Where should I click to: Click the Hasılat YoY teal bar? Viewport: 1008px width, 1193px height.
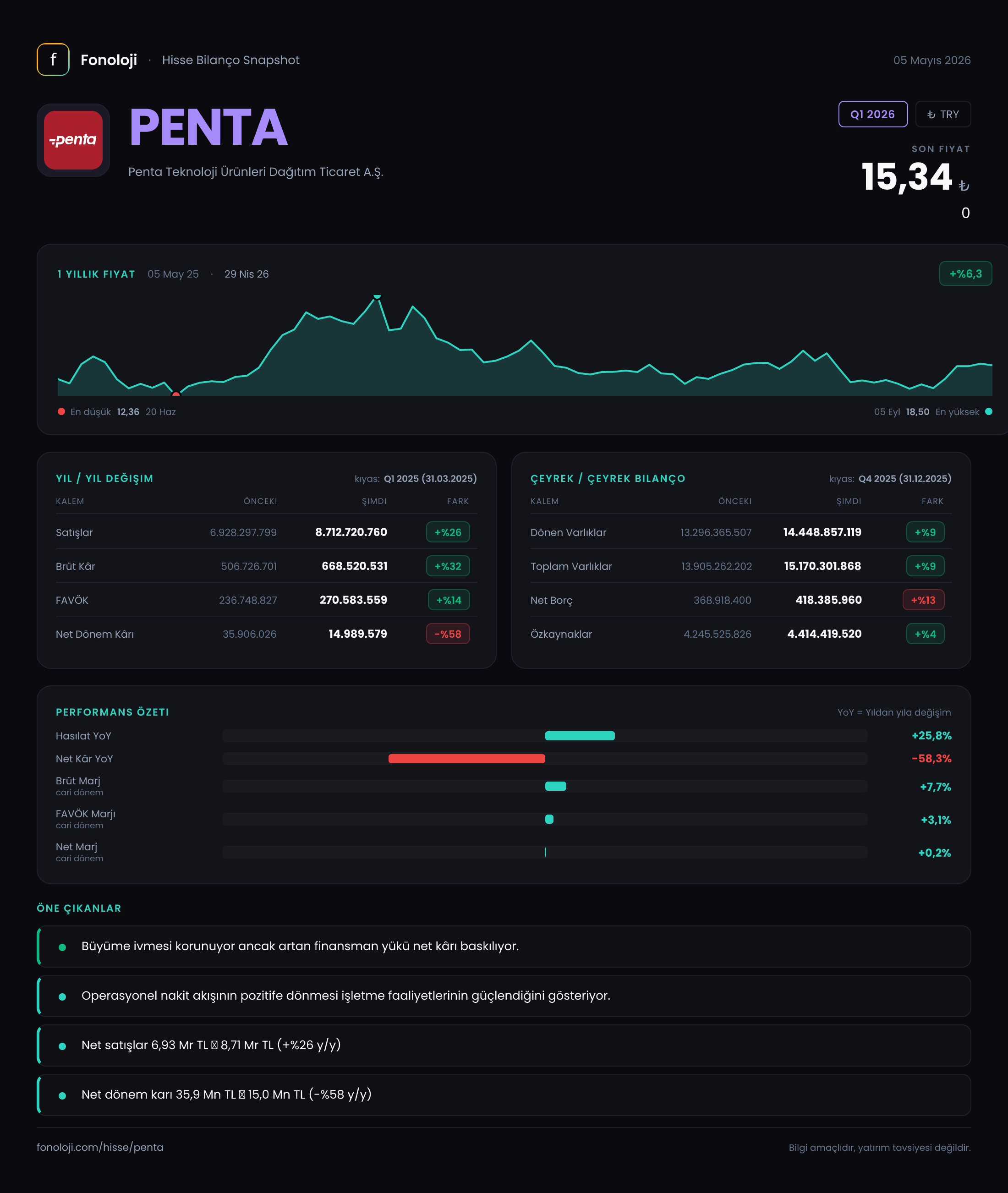point(580,736)
